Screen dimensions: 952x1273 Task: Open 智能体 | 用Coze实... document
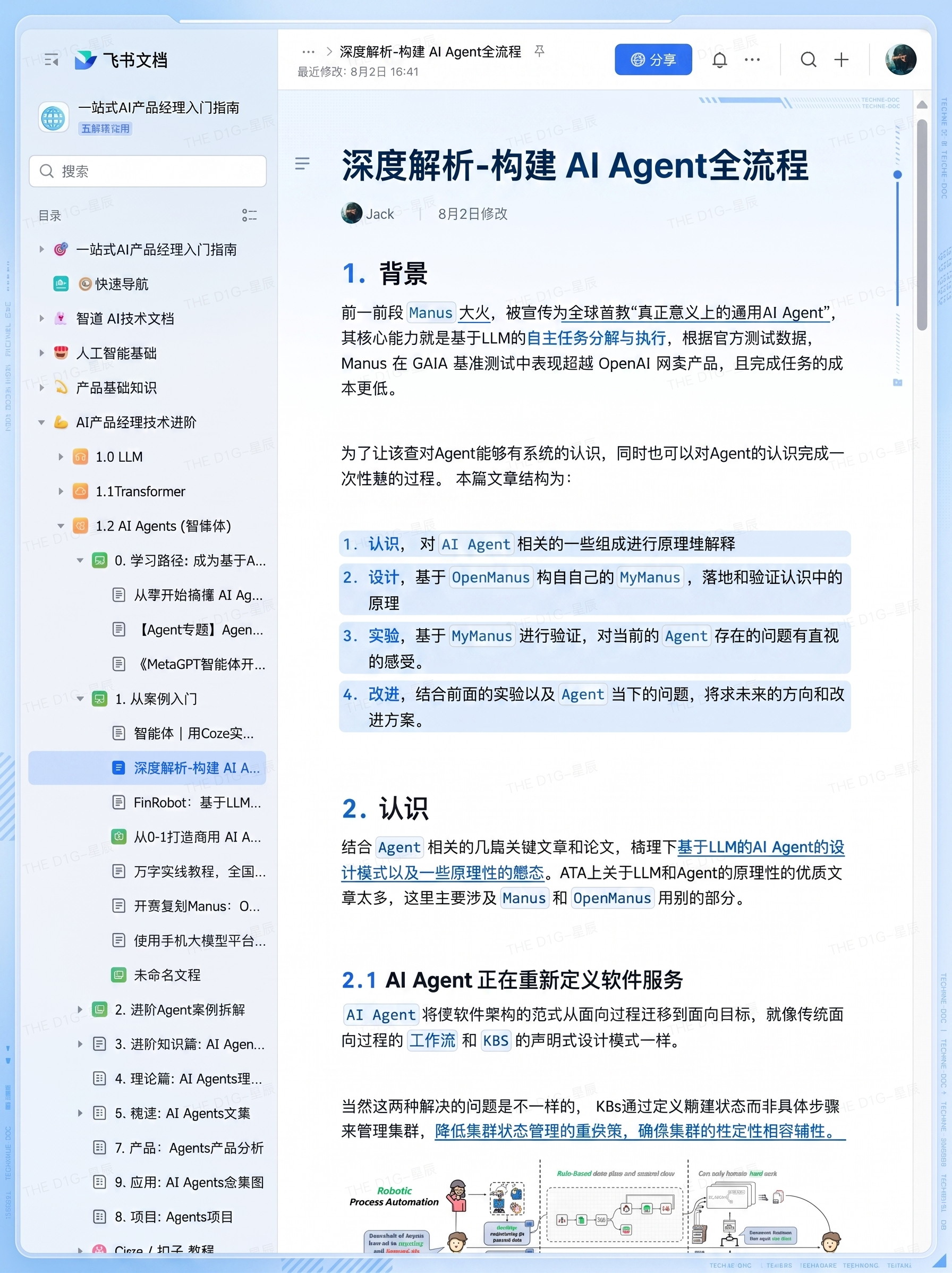click(x=193, y=733)
